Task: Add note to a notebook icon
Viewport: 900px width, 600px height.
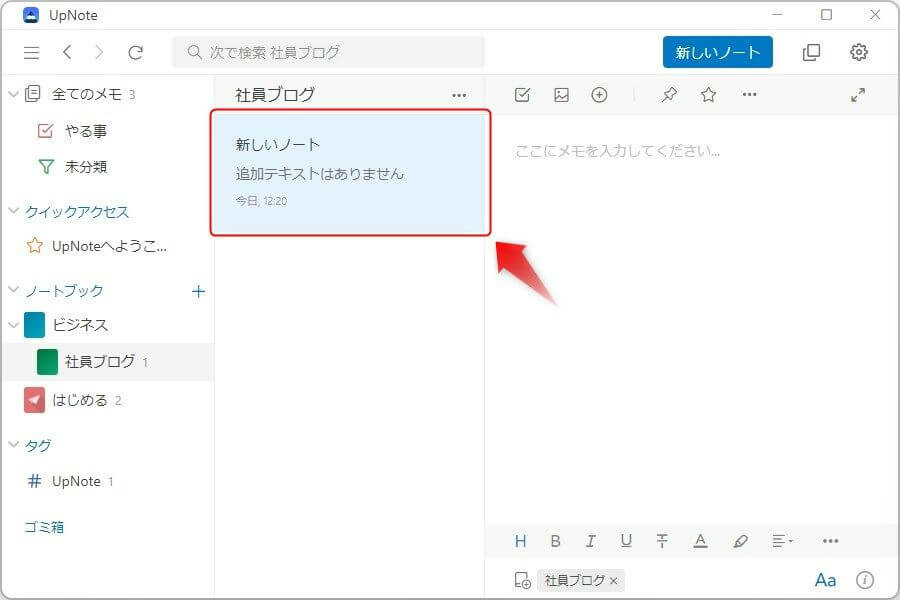Action: [x=522, y=580]
